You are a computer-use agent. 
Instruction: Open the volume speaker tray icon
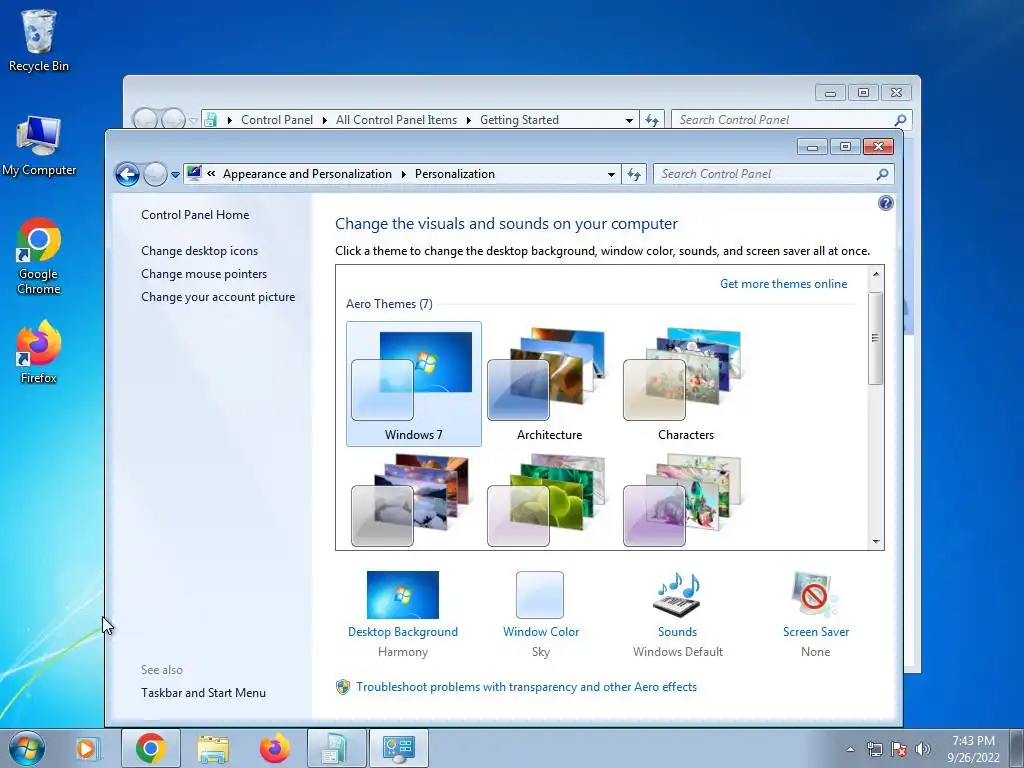coord(922,749)
